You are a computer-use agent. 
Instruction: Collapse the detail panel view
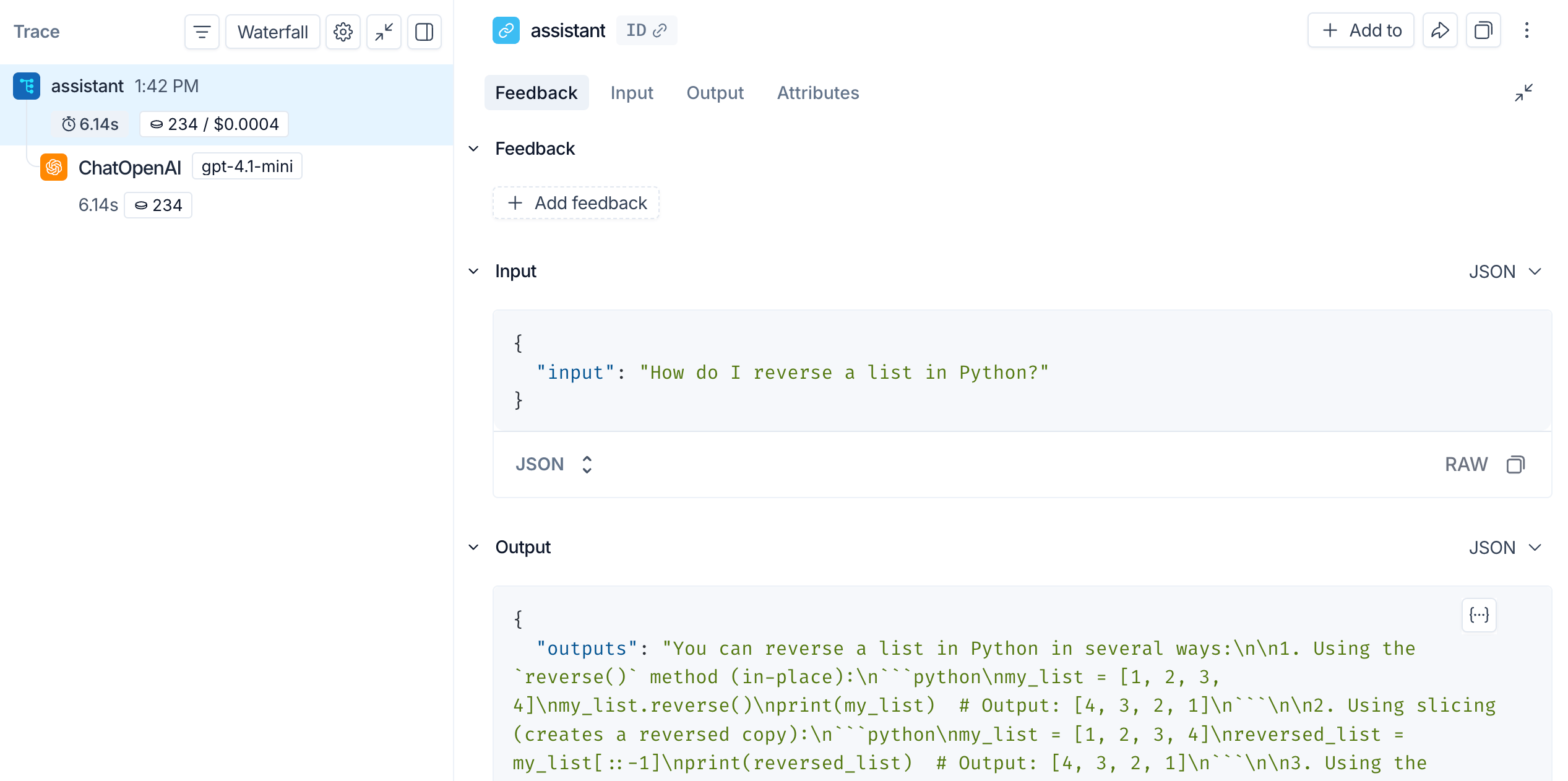point(1524,93)
